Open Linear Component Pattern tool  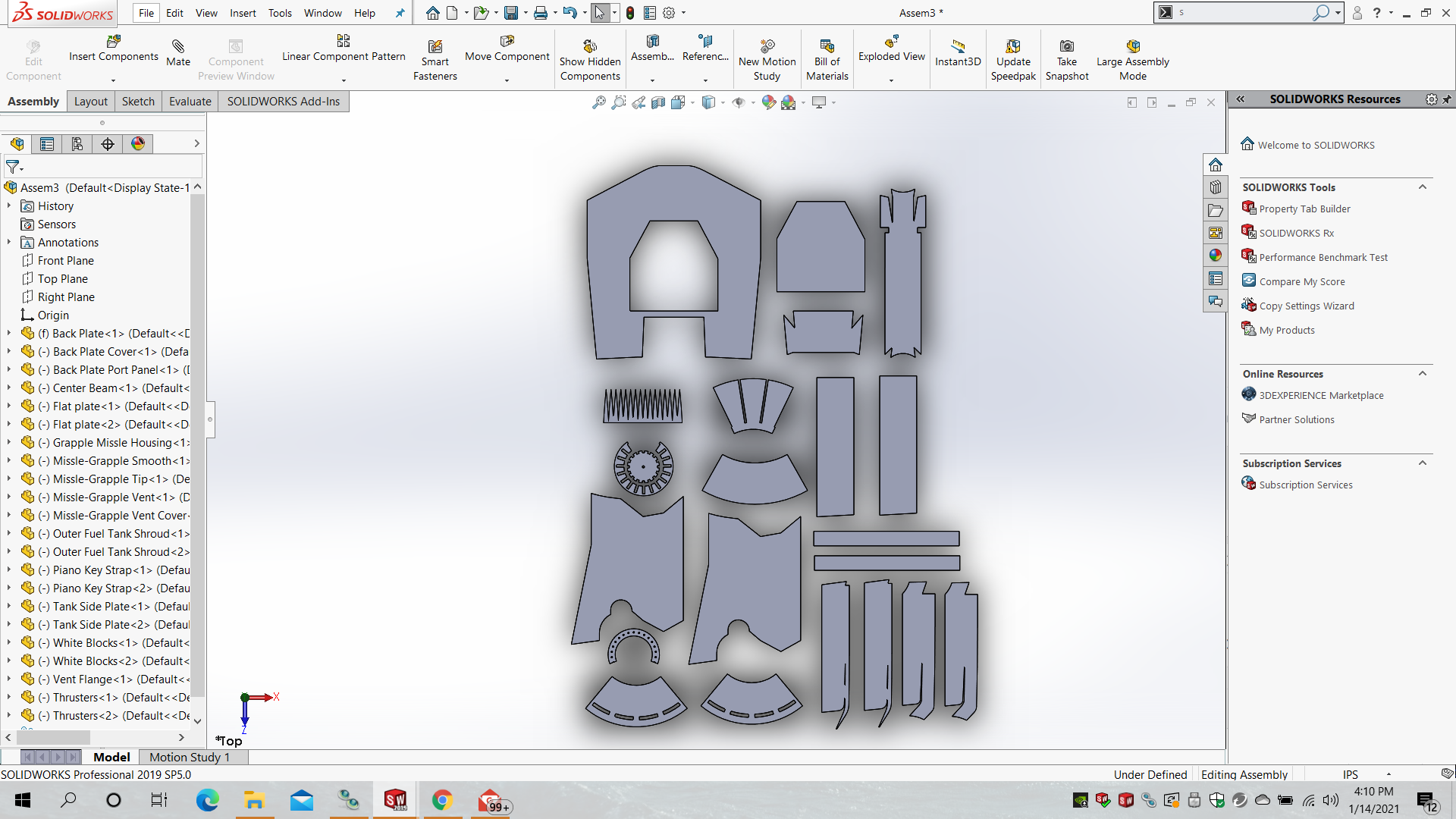click(x=344, y=49)
